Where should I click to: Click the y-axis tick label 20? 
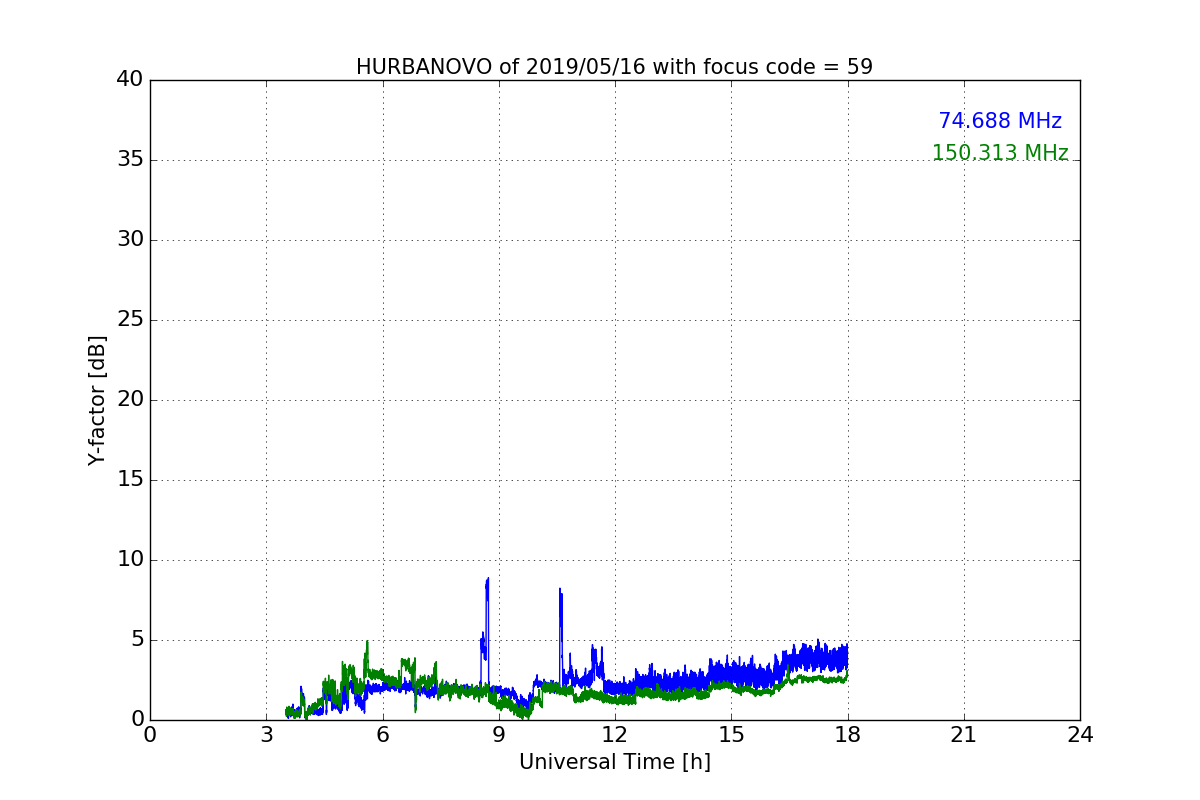point(130,400)
